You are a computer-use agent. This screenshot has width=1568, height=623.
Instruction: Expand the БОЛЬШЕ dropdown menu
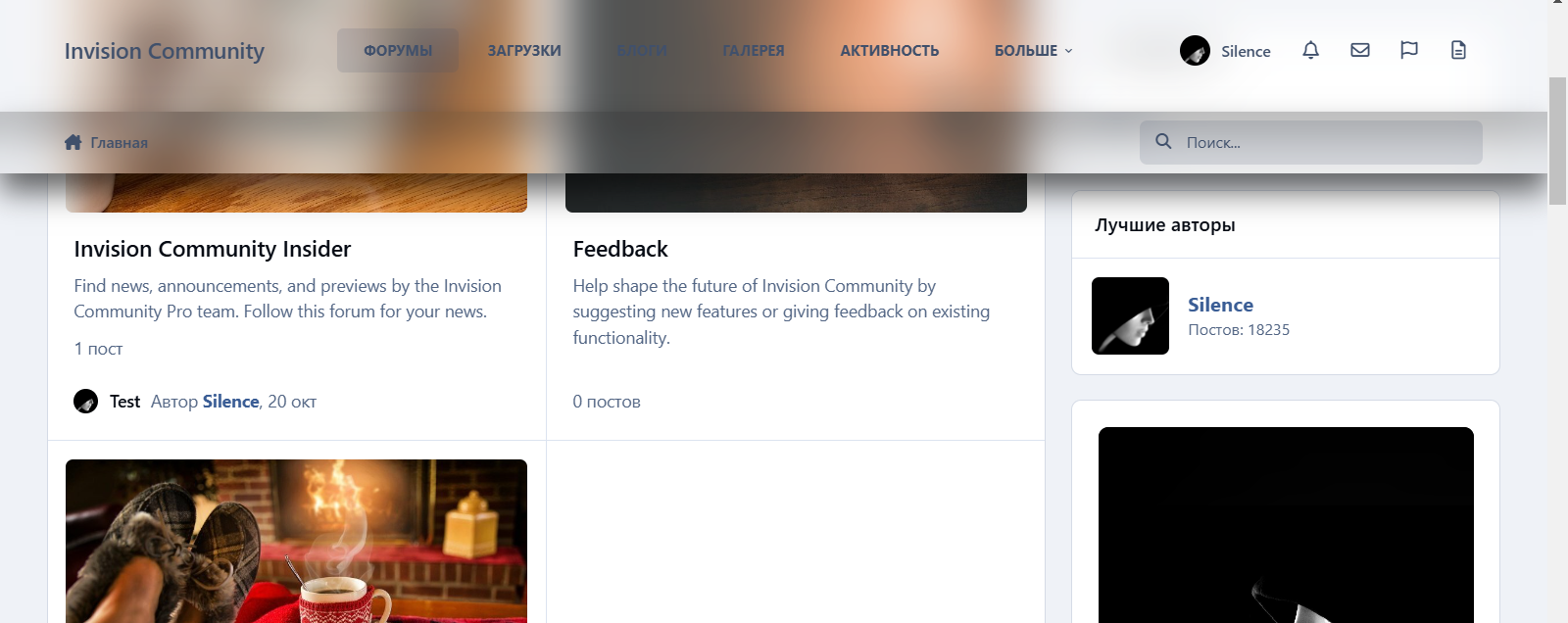click(1033, 51)
